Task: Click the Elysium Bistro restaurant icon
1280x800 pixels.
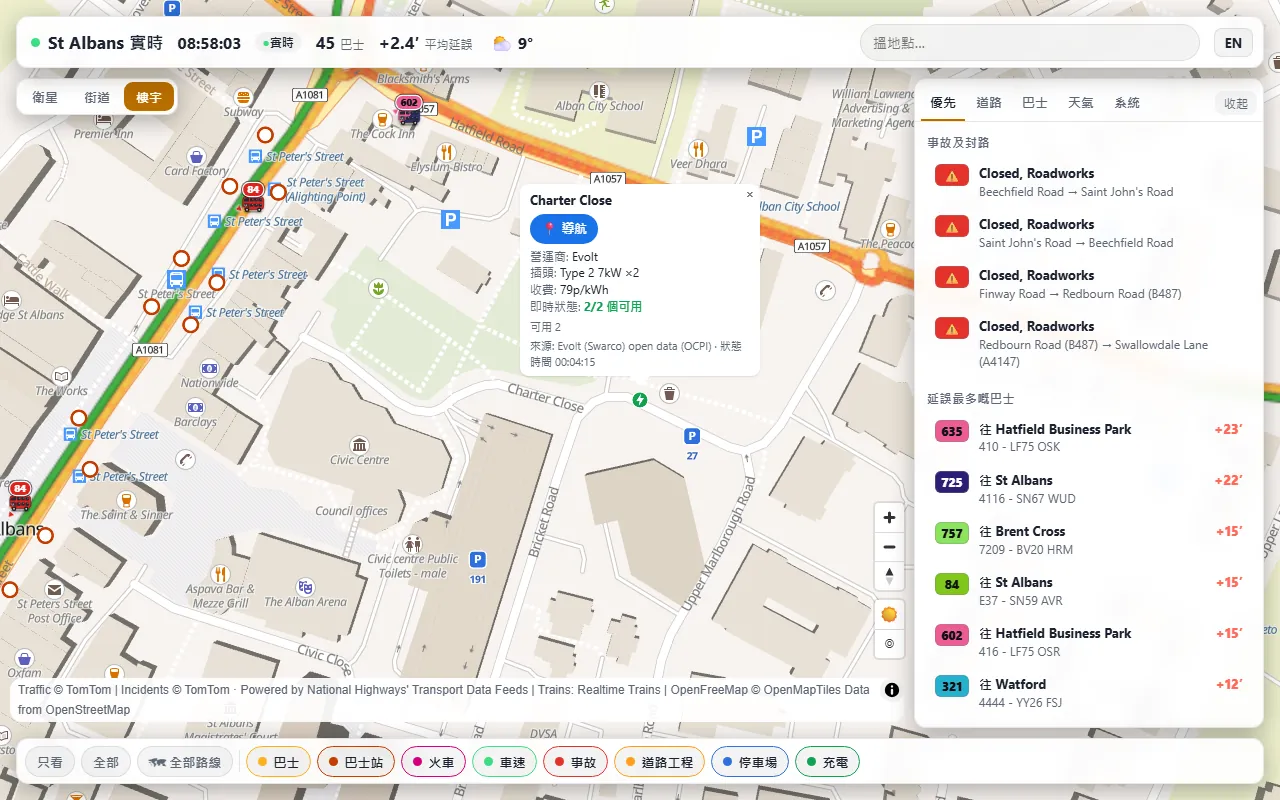Action: pyautogui.click(x=446, y=151)
